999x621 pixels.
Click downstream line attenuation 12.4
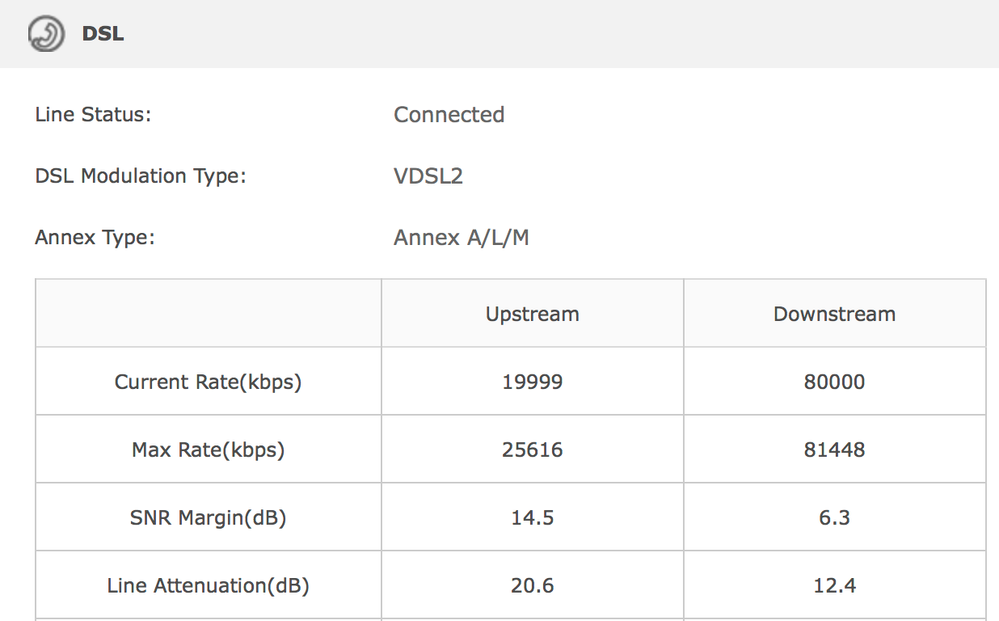[x=835, y=585]
